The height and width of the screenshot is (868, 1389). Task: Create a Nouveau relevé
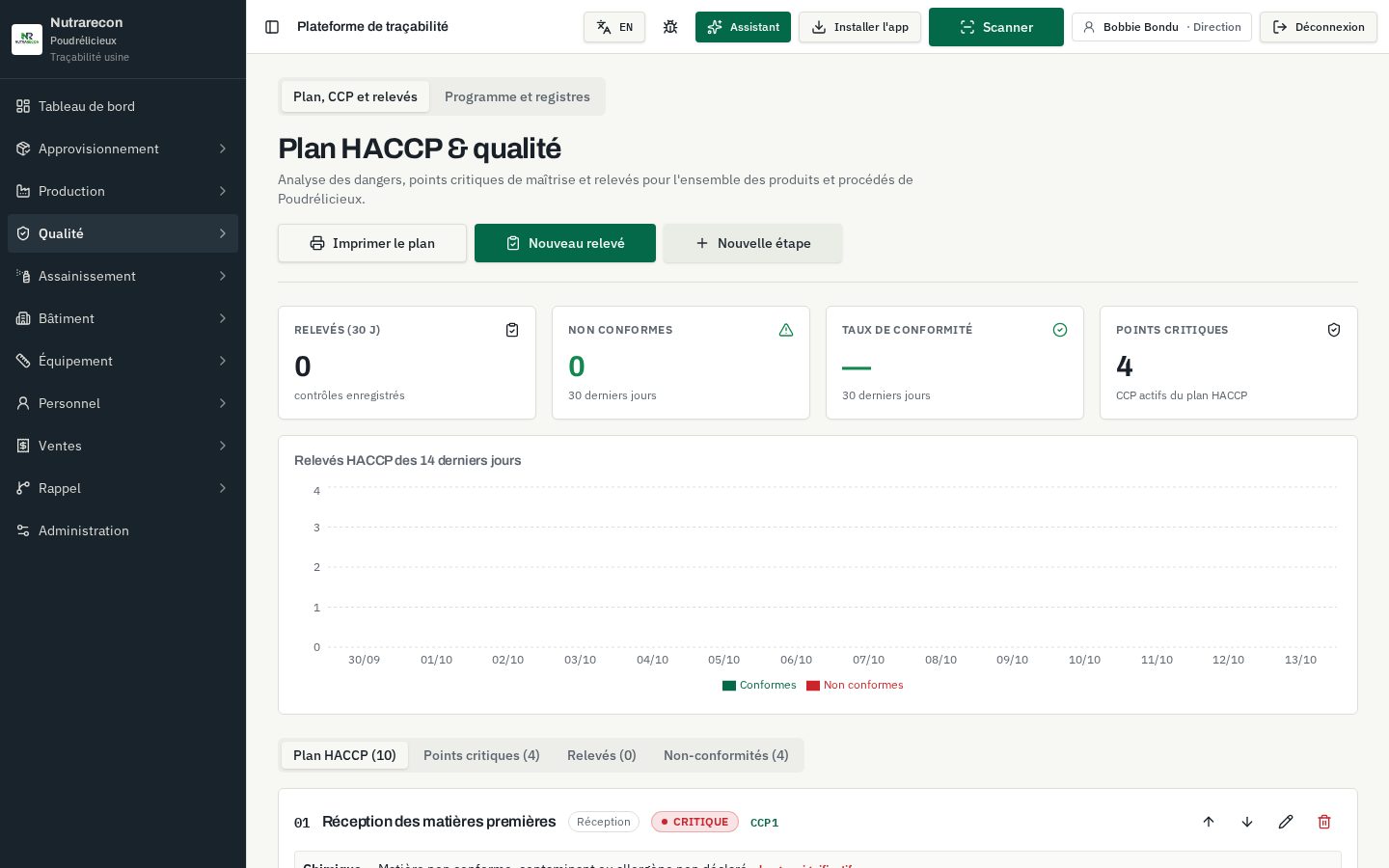[565, 243]
